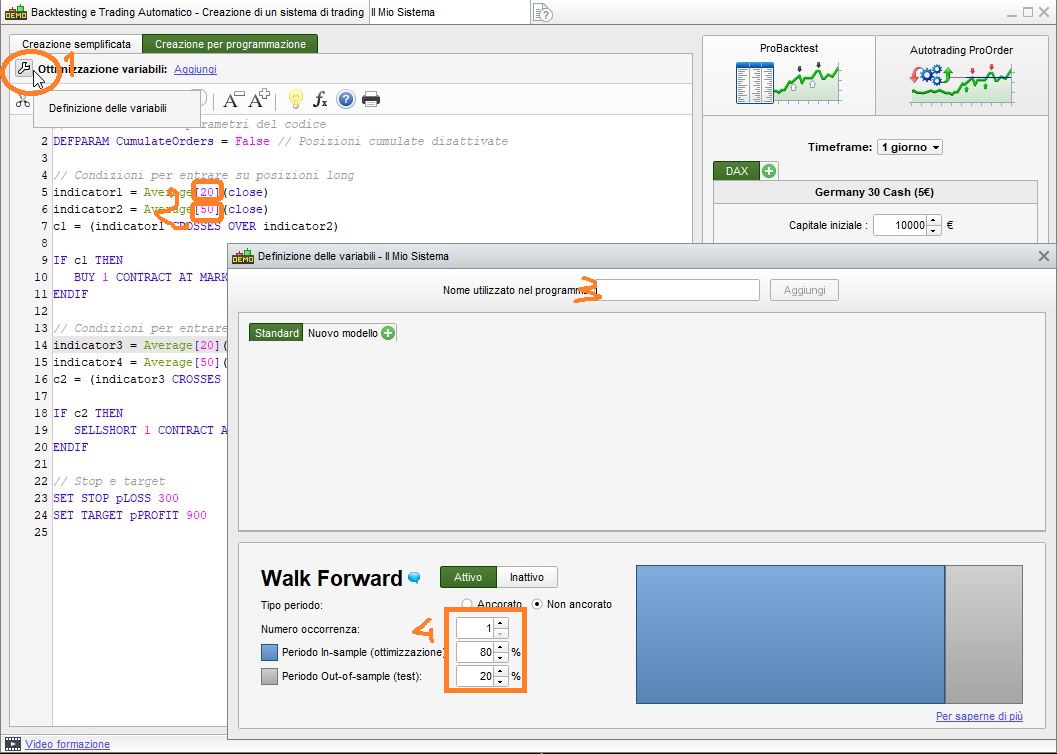The height and width of the screenshot is (754, 1057).
Task: Increase Out-of-sample period percentage
Action: coord(500,671)
